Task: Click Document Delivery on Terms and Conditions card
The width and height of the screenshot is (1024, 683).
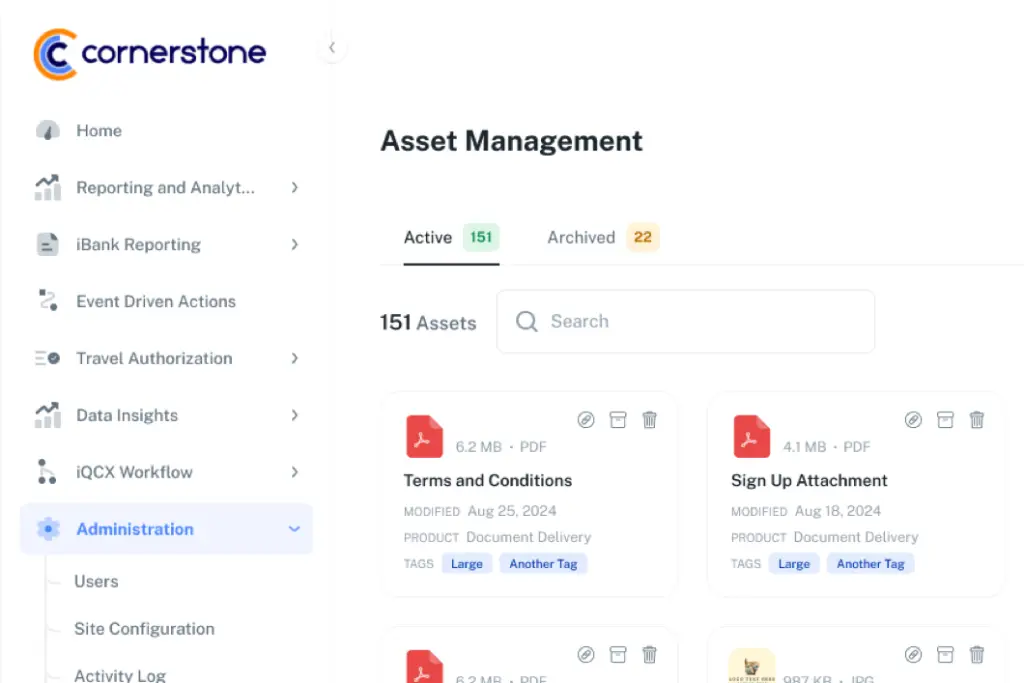Action: click(x=528, y=537)
